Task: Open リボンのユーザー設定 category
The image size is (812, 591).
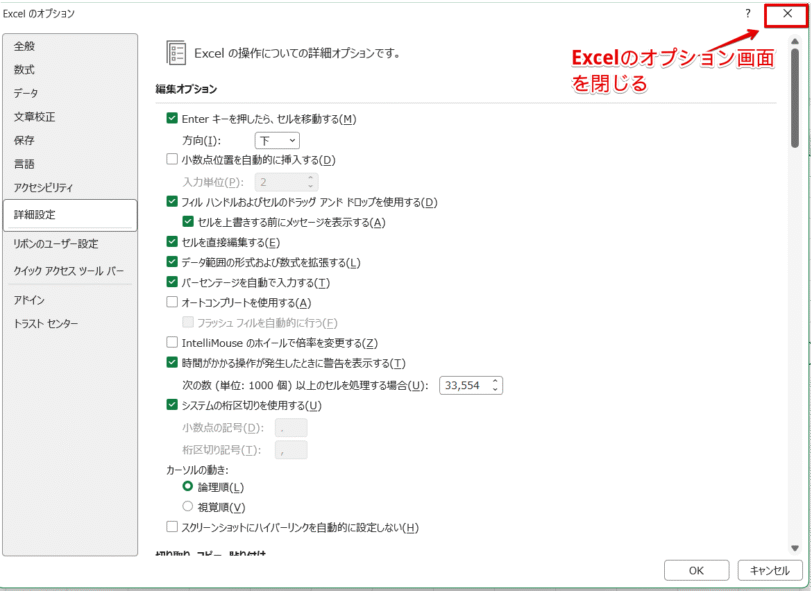Action: 56,244
